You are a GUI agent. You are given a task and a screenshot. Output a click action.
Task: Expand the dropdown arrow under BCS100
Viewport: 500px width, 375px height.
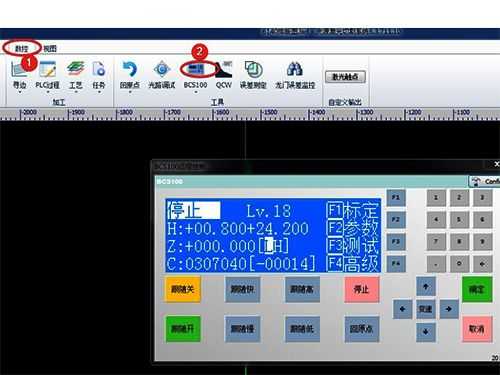tap(196, 92)
